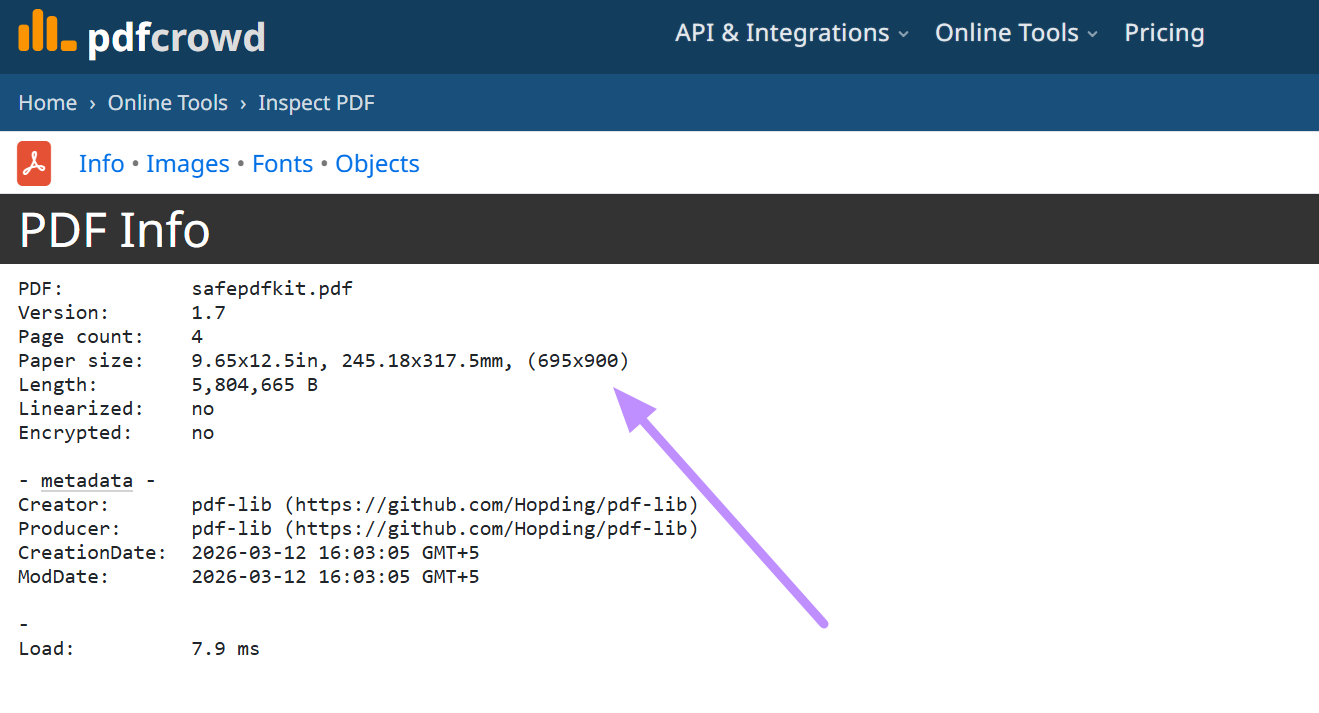Click the Producer pdf-lib value
This screenshot has height=713, width=1319.
pos(445,529)
